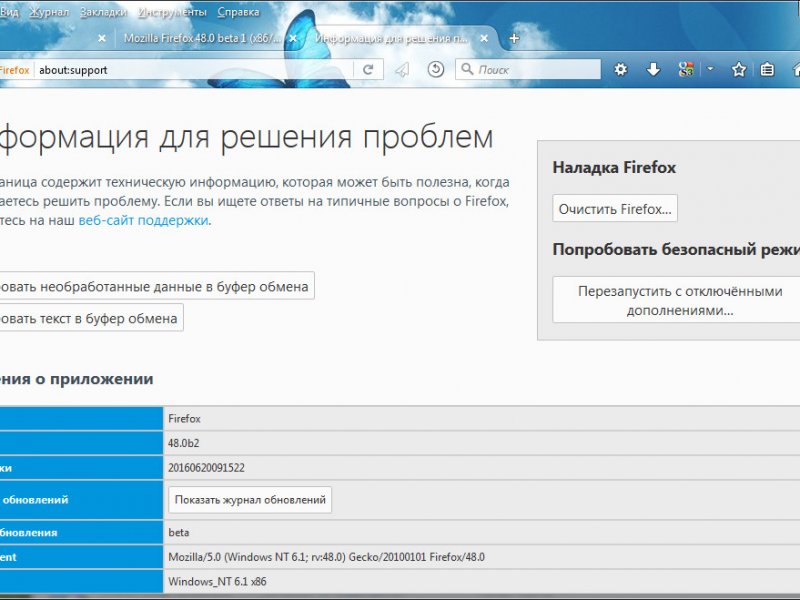800x600 pixels.
Task: Select the Mozilla/5.0 user agent string
Action: (327, 557)
